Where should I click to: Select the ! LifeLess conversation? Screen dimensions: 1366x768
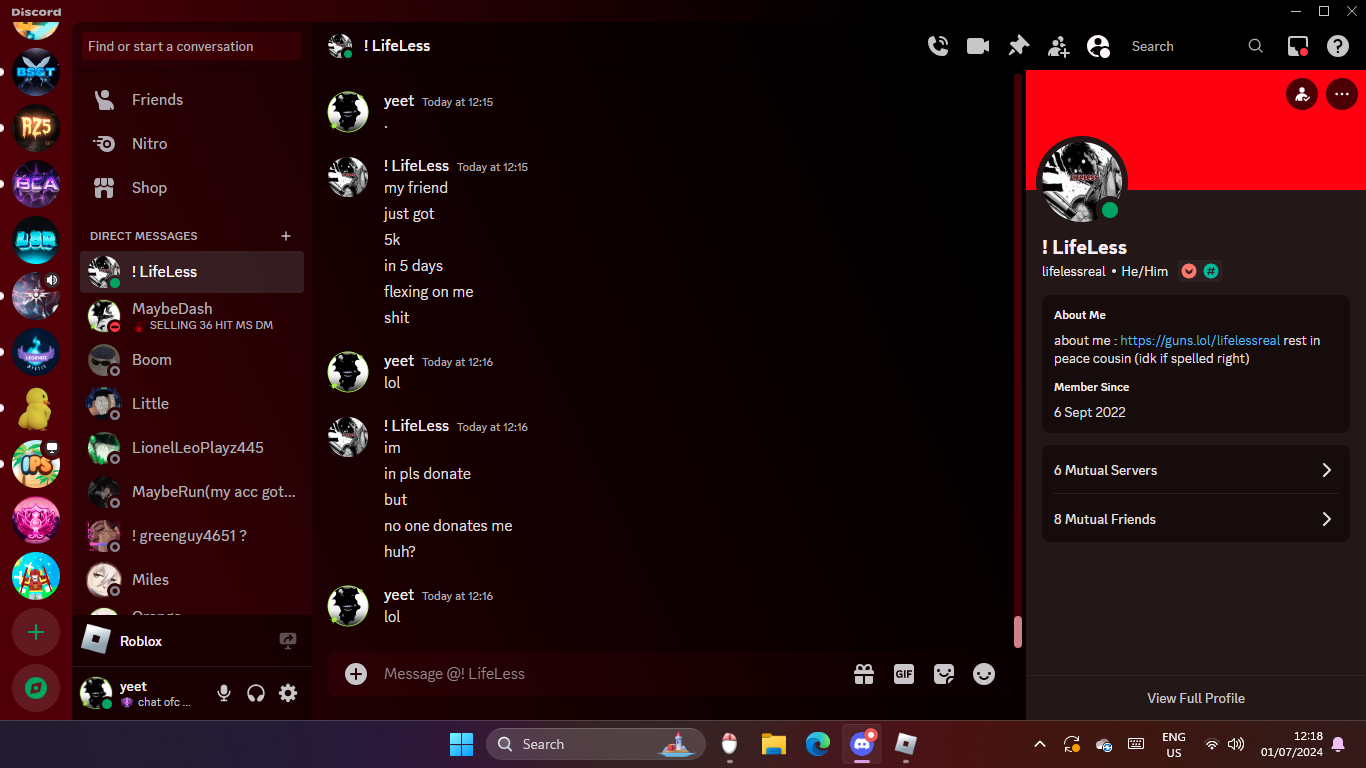coord(192,272)
